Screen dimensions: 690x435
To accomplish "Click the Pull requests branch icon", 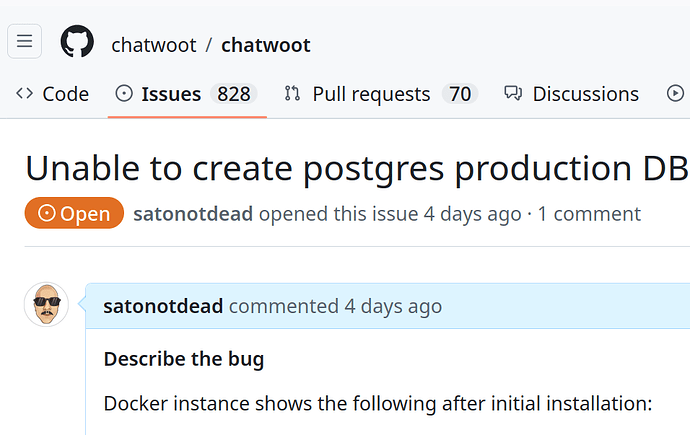I will tap(293, 94).
